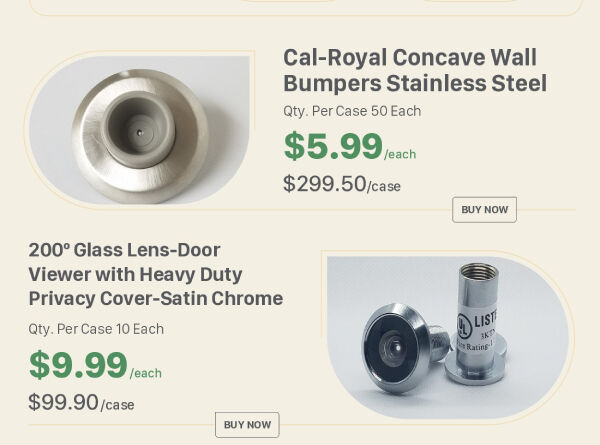The width and height of the screenshot is (600, 445).
Task: Click the /each label beside $5.99
Action: pyautogui.click(x=400, y=154)
